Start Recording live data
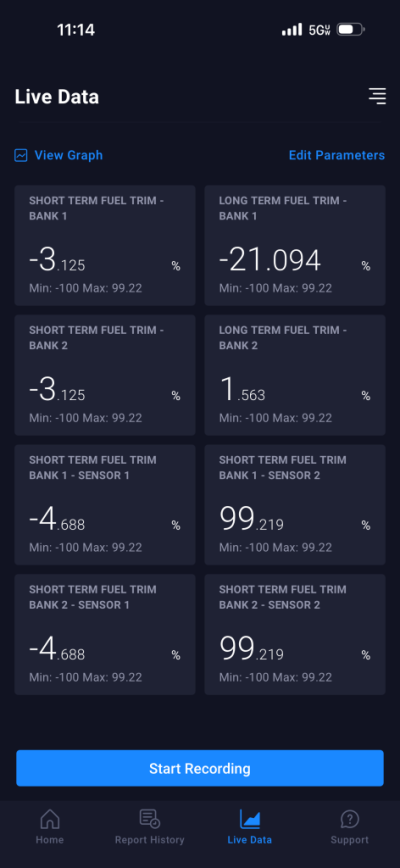The height and width of the screenshot is (868, 400). point(200,768)
